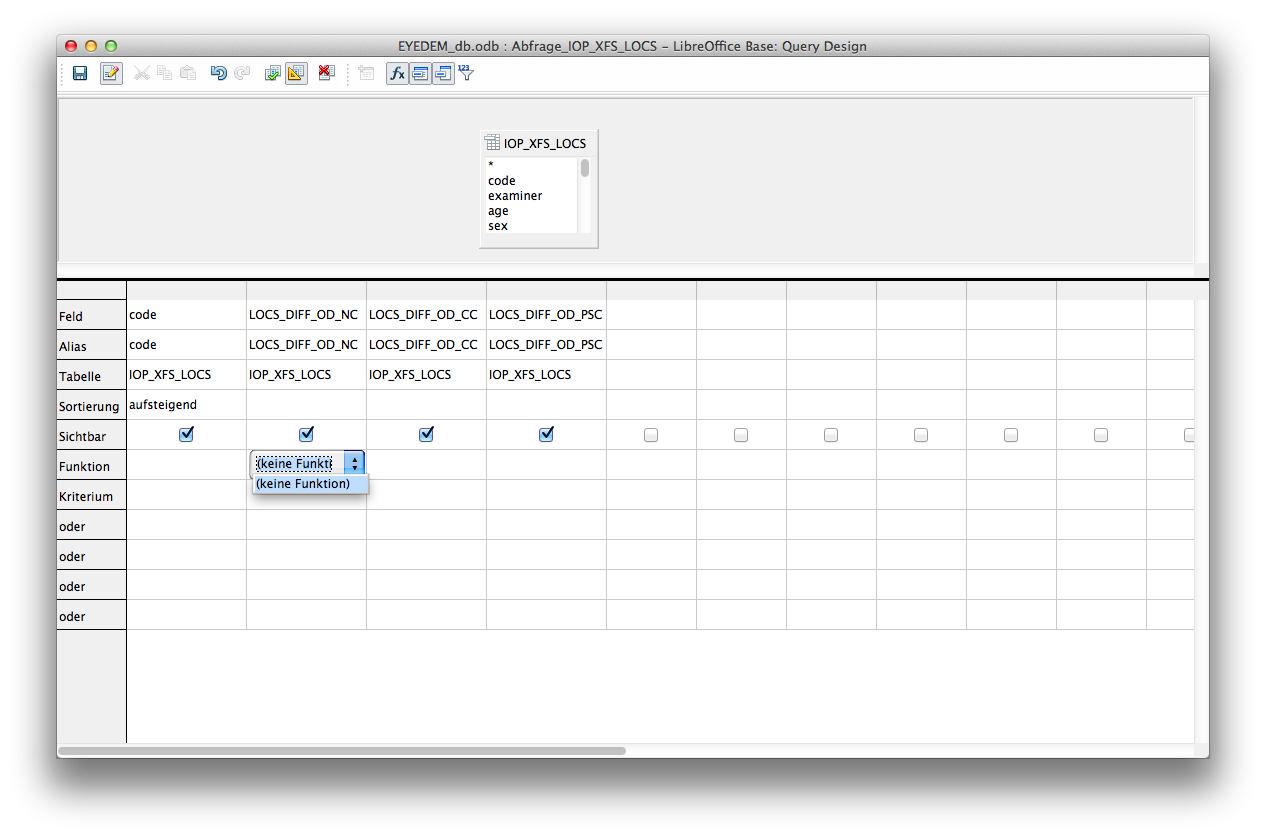Screen dimensions: 1266x837
Task: Click Sortierung cell under LOCS_DIFF_OD_NC
Action: point(306,405)
